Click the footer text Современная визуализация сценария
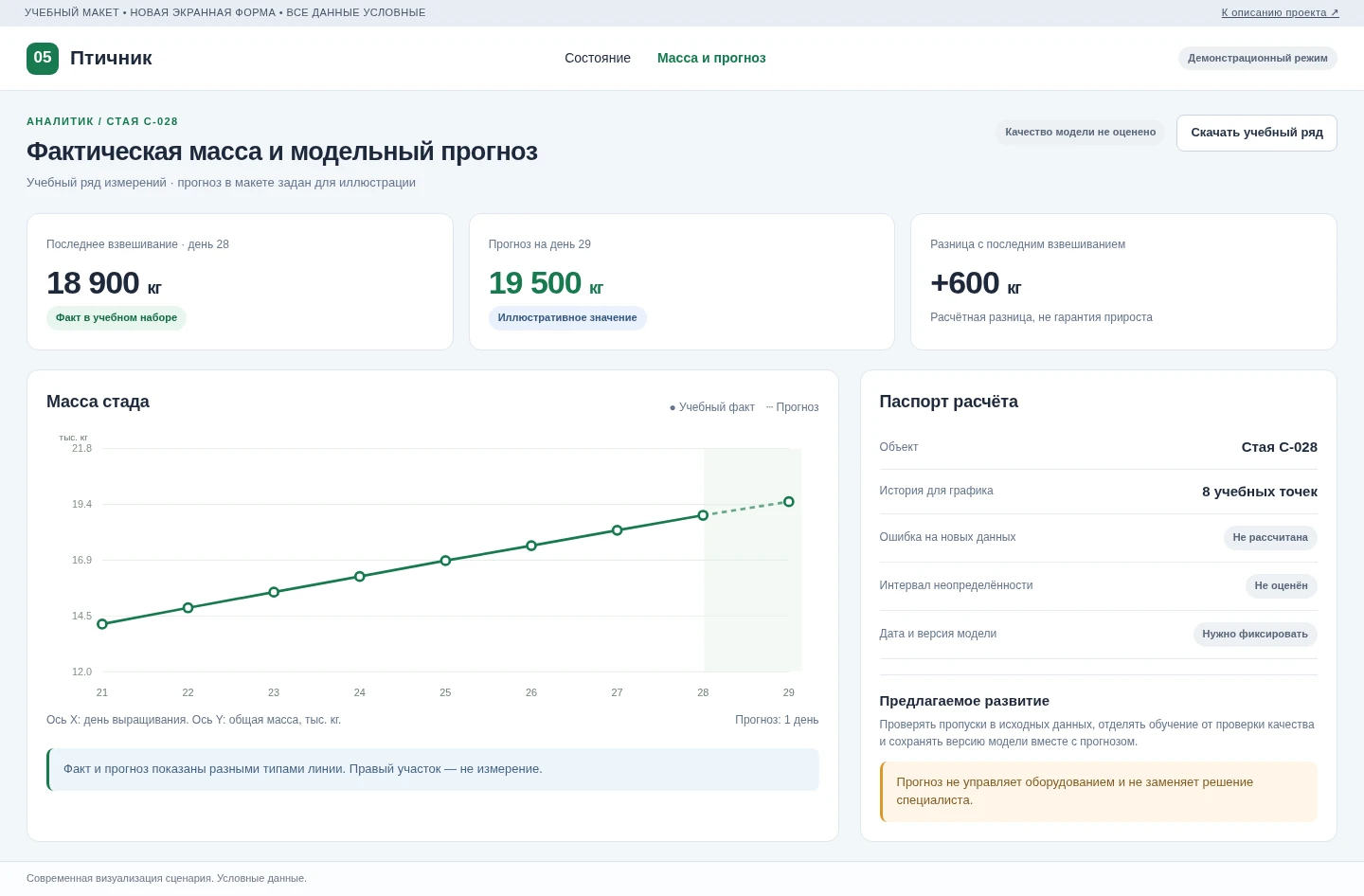1364x896 pixels. [x=167, y=878]
